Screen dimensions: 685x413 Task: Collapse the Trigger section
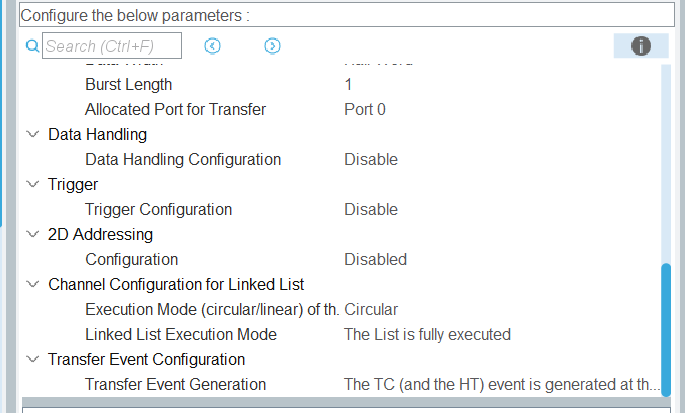(33, 184)
